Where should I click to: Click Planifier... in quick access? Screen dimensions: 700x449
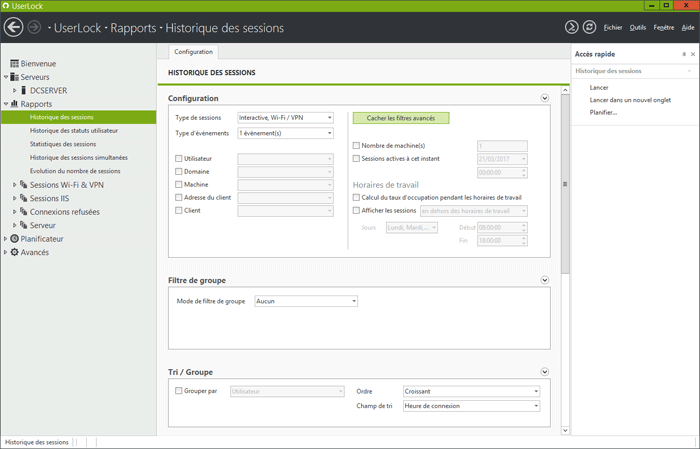[603, 112]
